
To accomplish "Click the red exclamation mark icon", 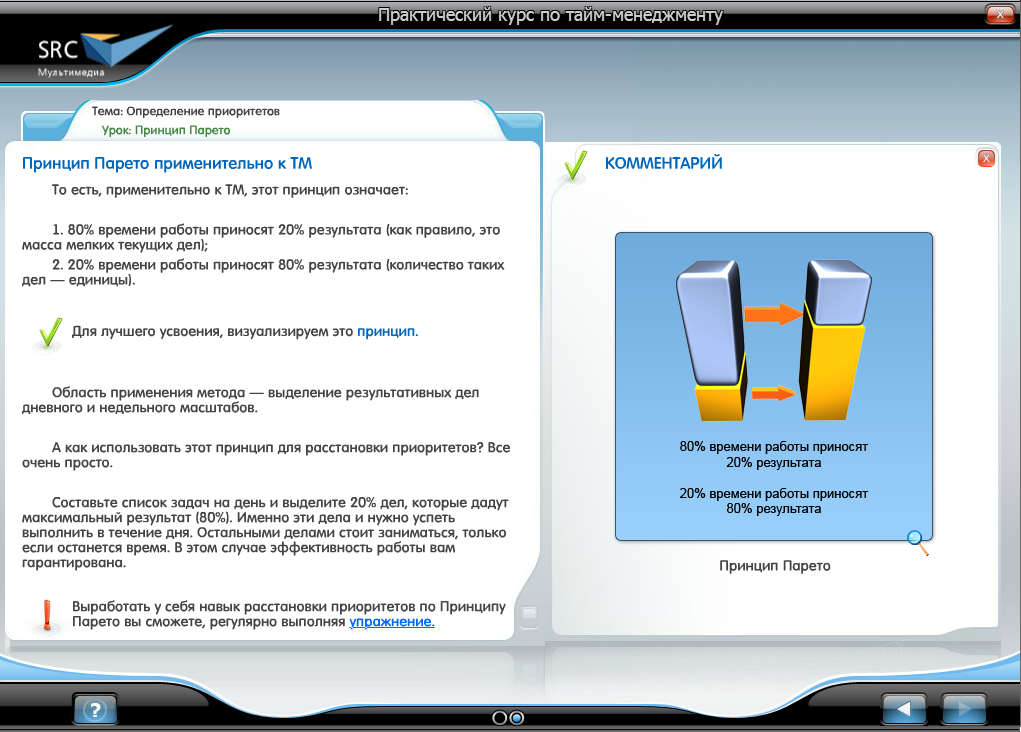I will pos(47,615).
